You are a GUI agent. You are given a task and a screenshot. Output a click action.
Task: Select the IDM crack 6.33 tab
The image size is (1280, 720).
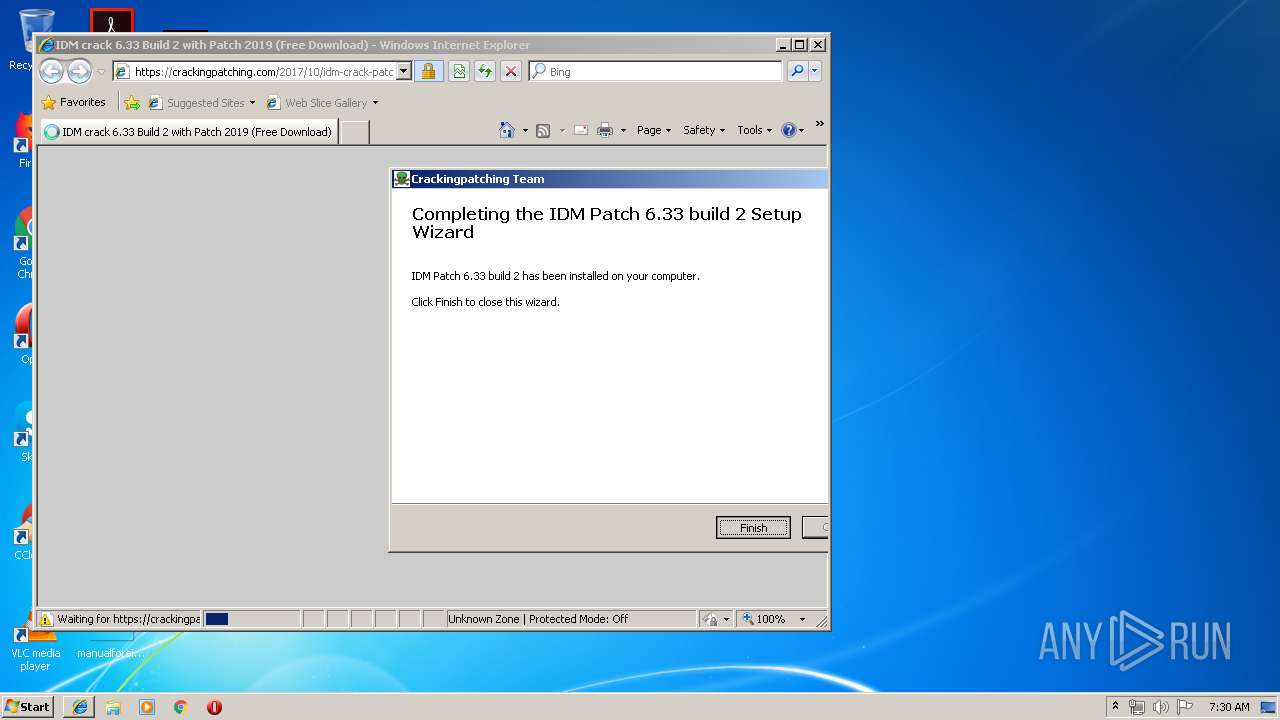coord(188,131)
